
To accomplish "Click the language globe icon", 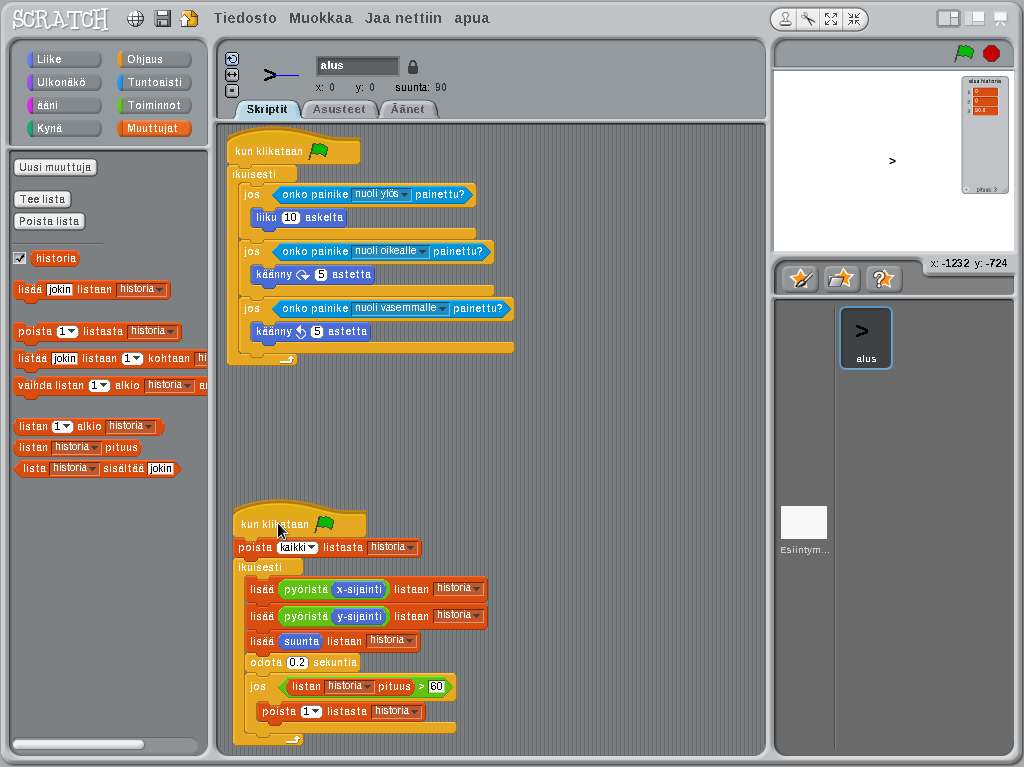I will pyautogui.click(x=135, y=18).
